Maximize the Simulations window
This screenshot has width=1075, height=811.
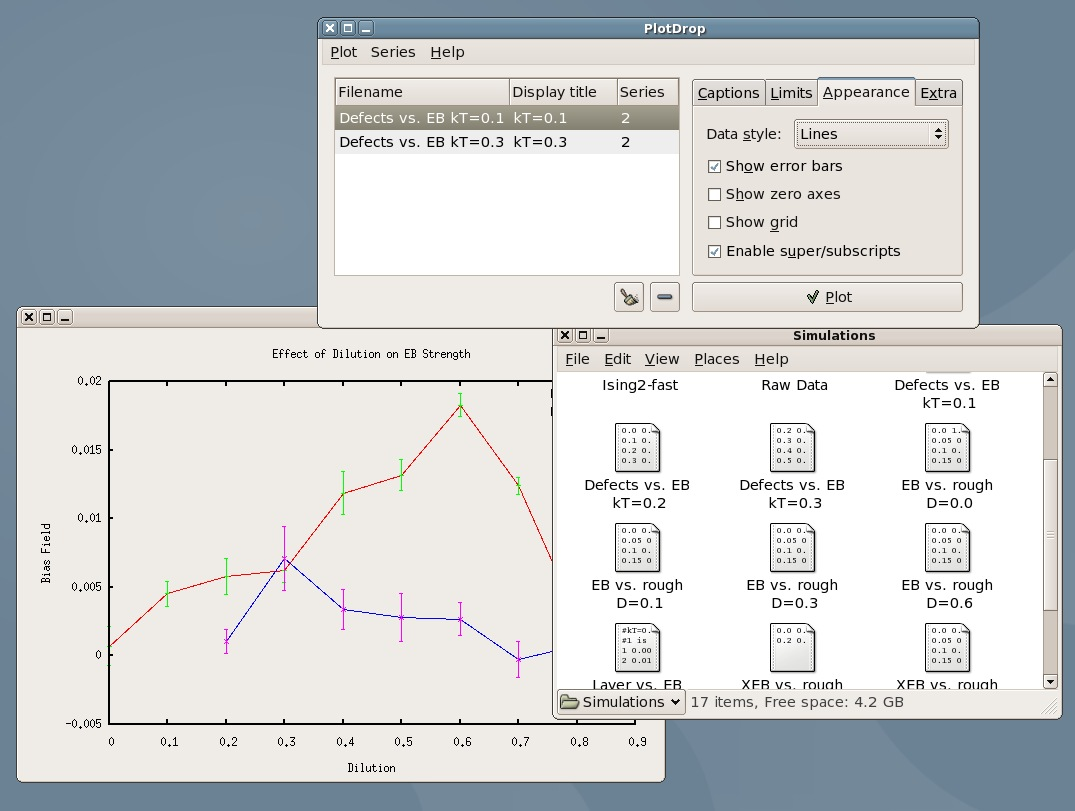click(x=583, y=335)
